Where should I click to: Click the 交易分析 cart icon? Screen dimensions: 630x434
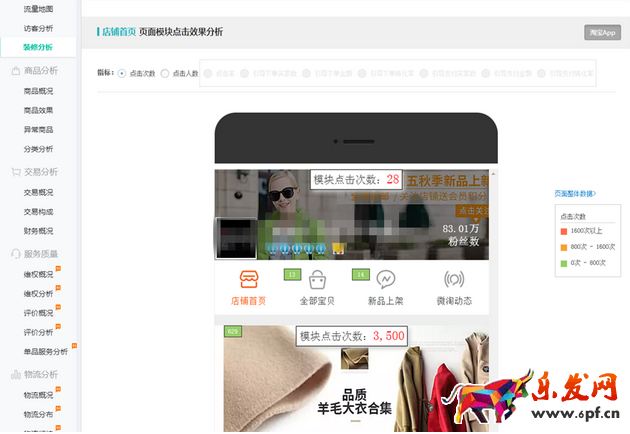point(16,172)
